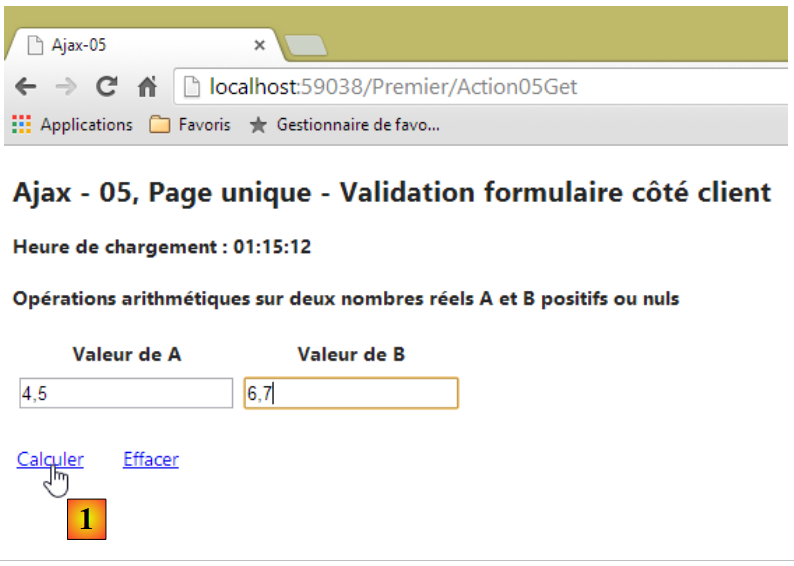
Task: Open a new browser tab
Action: pos(305,45)
